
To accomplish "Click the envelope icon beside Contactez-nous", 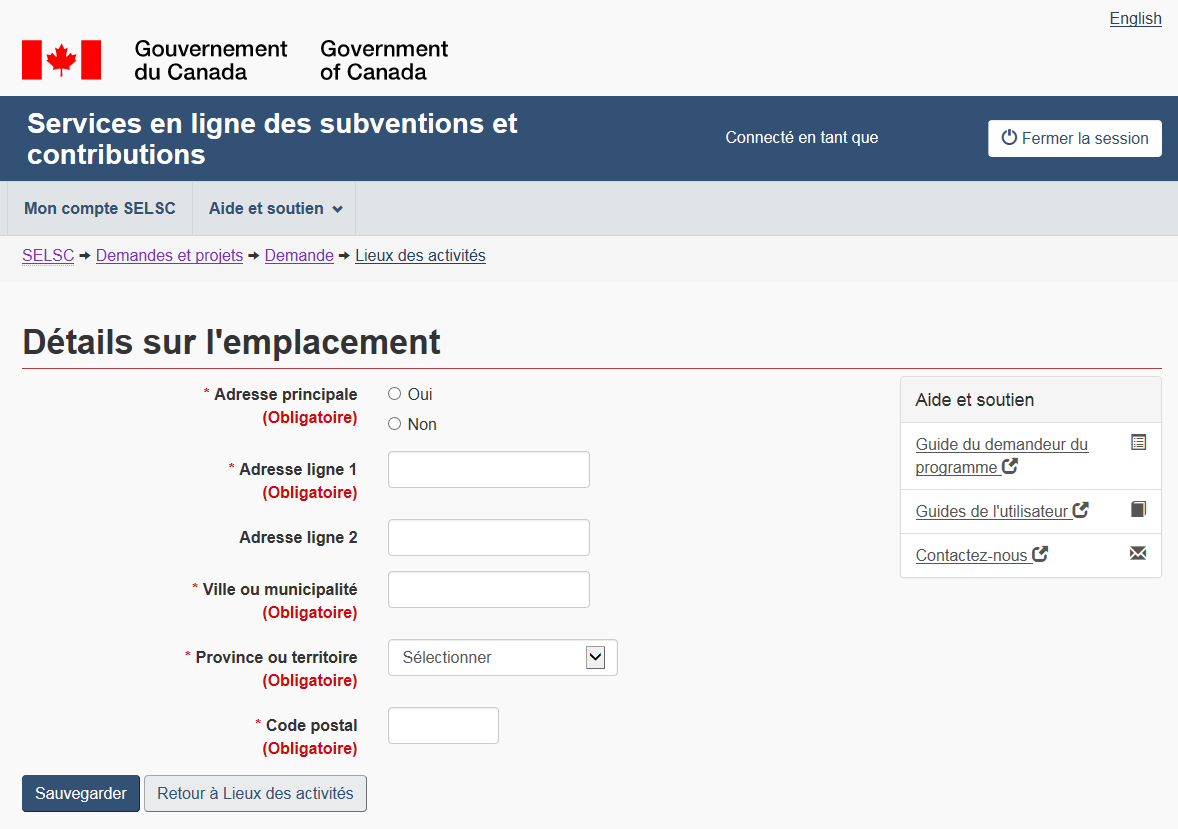I will [x=1138, y=553].
